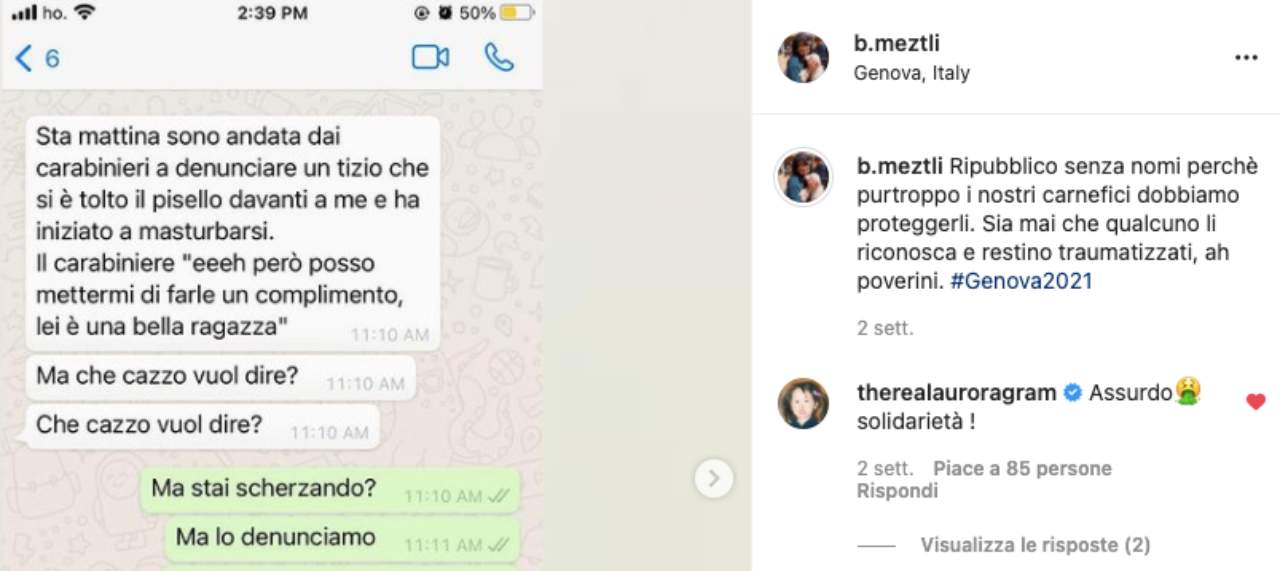Click the b.meztli username in caption

900,165
